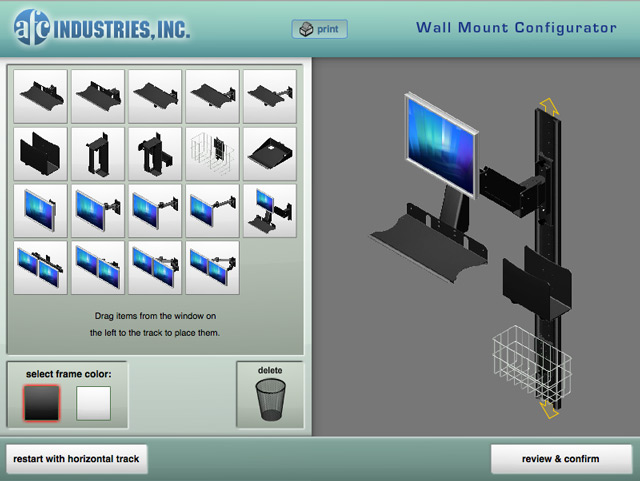This screenshot has width=640, height=481.
Task: Select single monitor on short thick arm
Action: pos(98,211)
